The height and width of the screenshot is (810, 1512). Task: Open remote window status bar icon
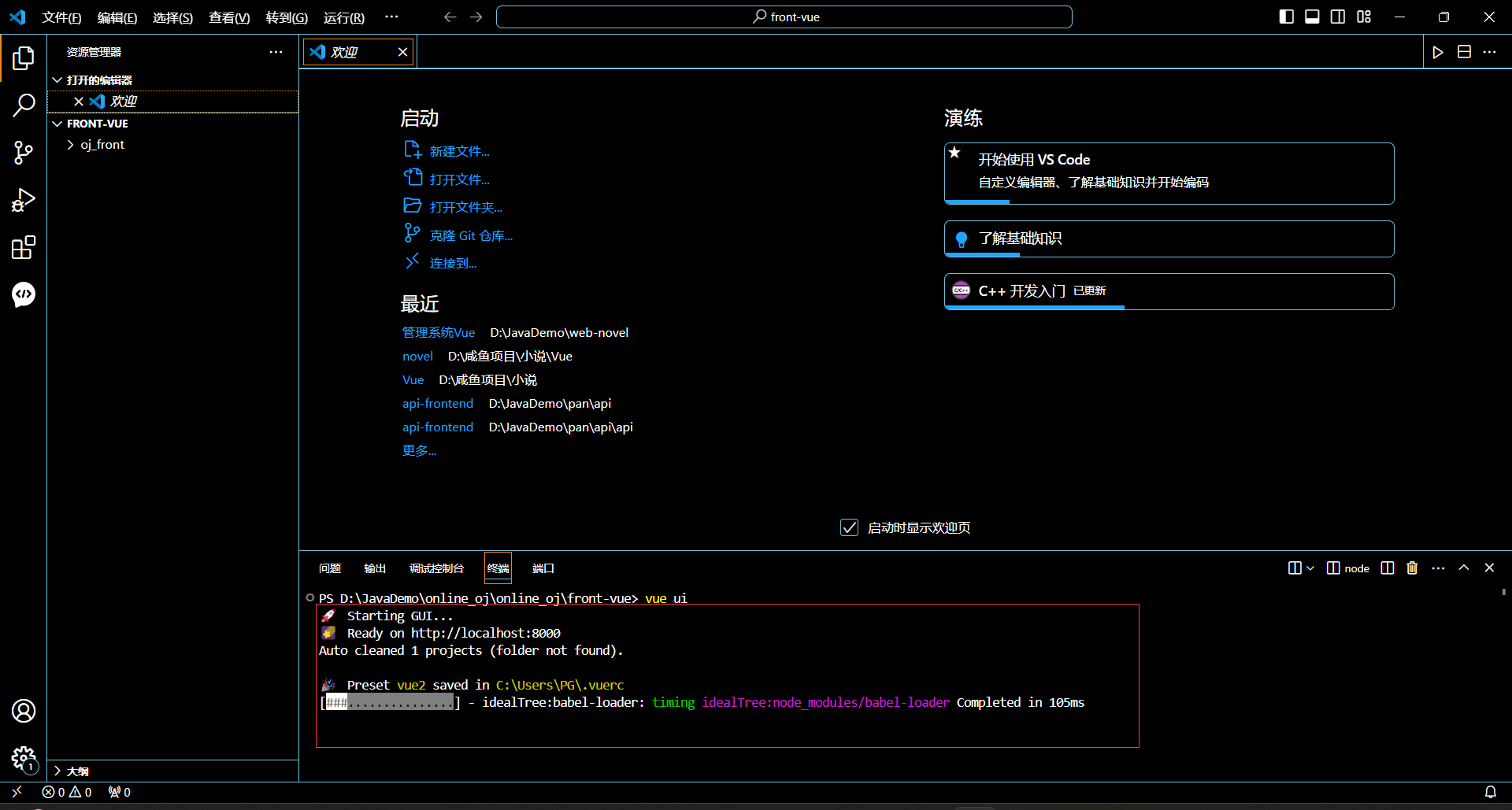[x=17, y=792]
